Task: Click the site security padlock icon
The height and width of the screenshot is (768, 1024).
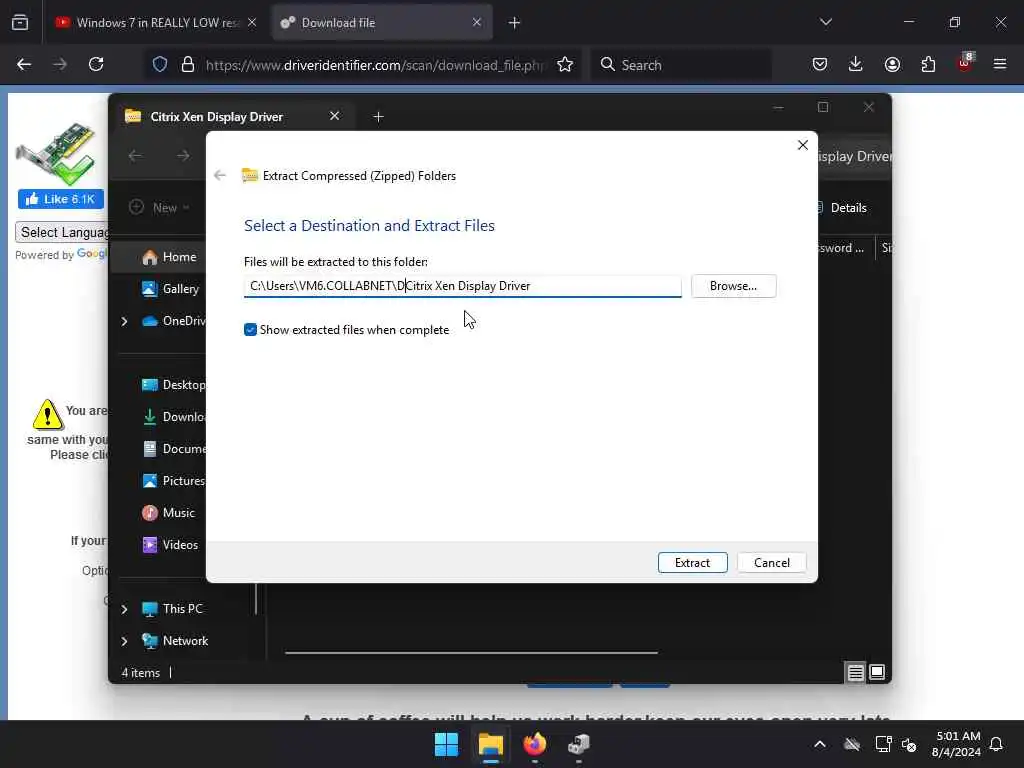Action: [x=188, y=65]
